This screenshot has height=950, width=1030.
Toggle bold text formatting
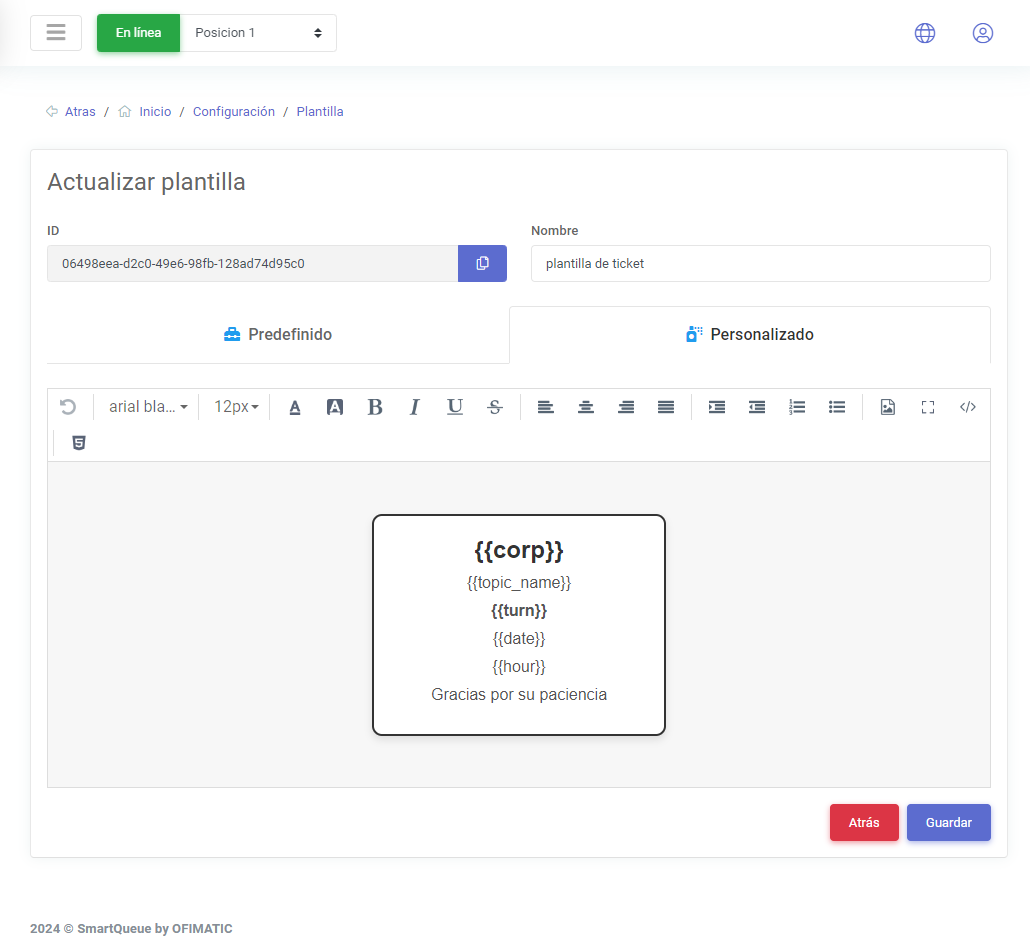pos(375,407)
